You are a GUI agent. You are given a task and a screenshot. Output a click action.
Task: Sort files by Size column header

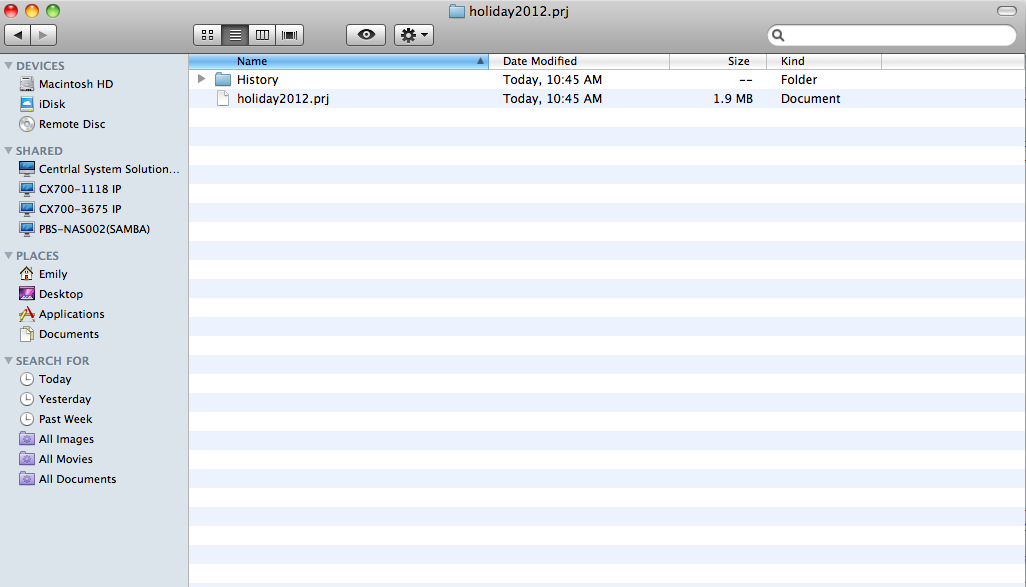pos(738,61)
